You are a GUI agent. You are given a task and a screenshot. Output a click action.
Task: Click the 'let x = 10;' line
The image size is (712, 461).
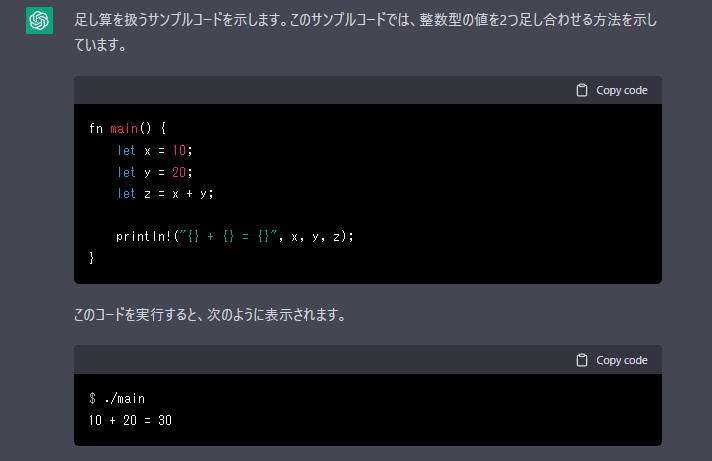pos(155,150)
